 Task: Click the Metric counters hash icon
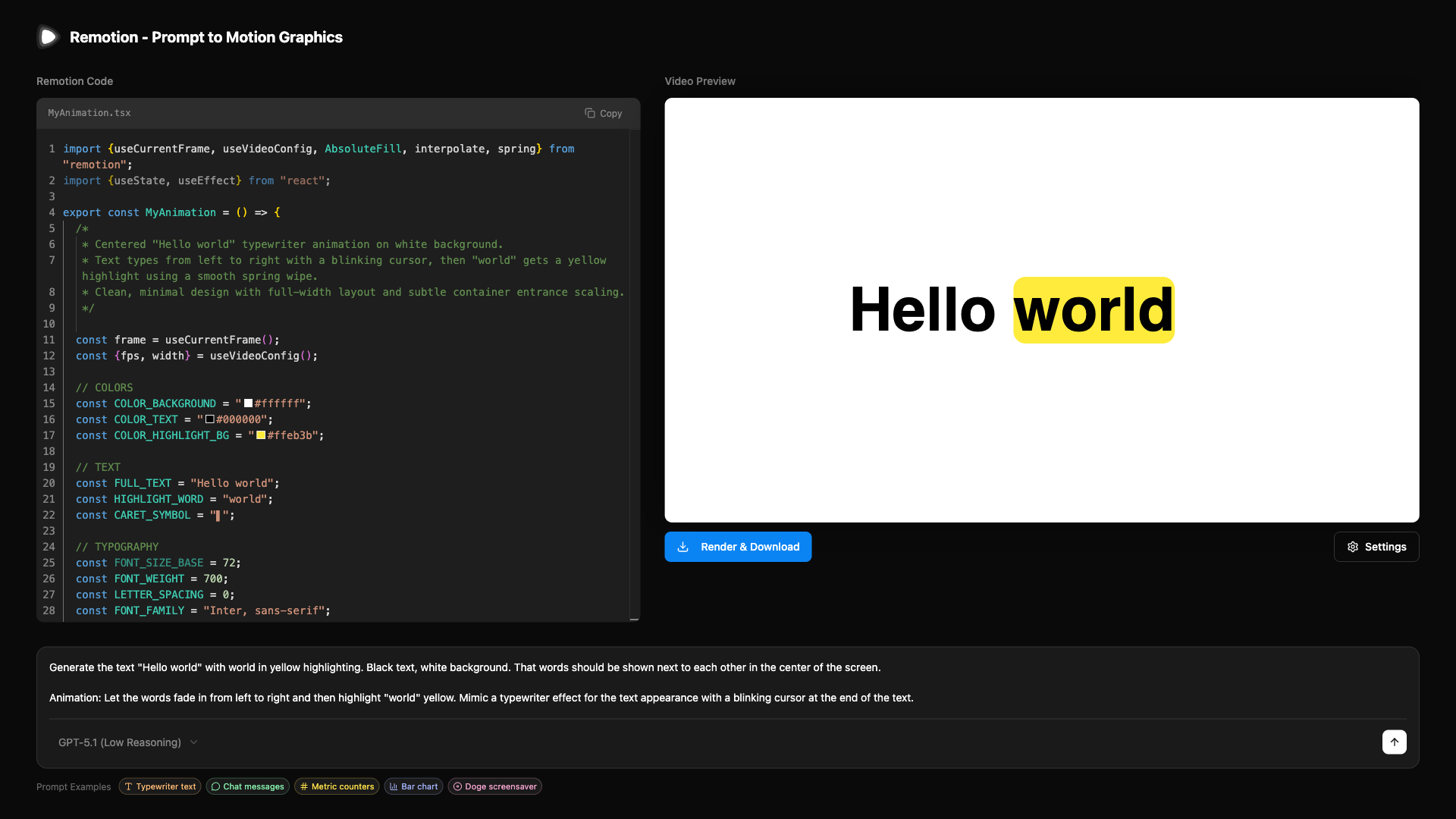[304, 786]
